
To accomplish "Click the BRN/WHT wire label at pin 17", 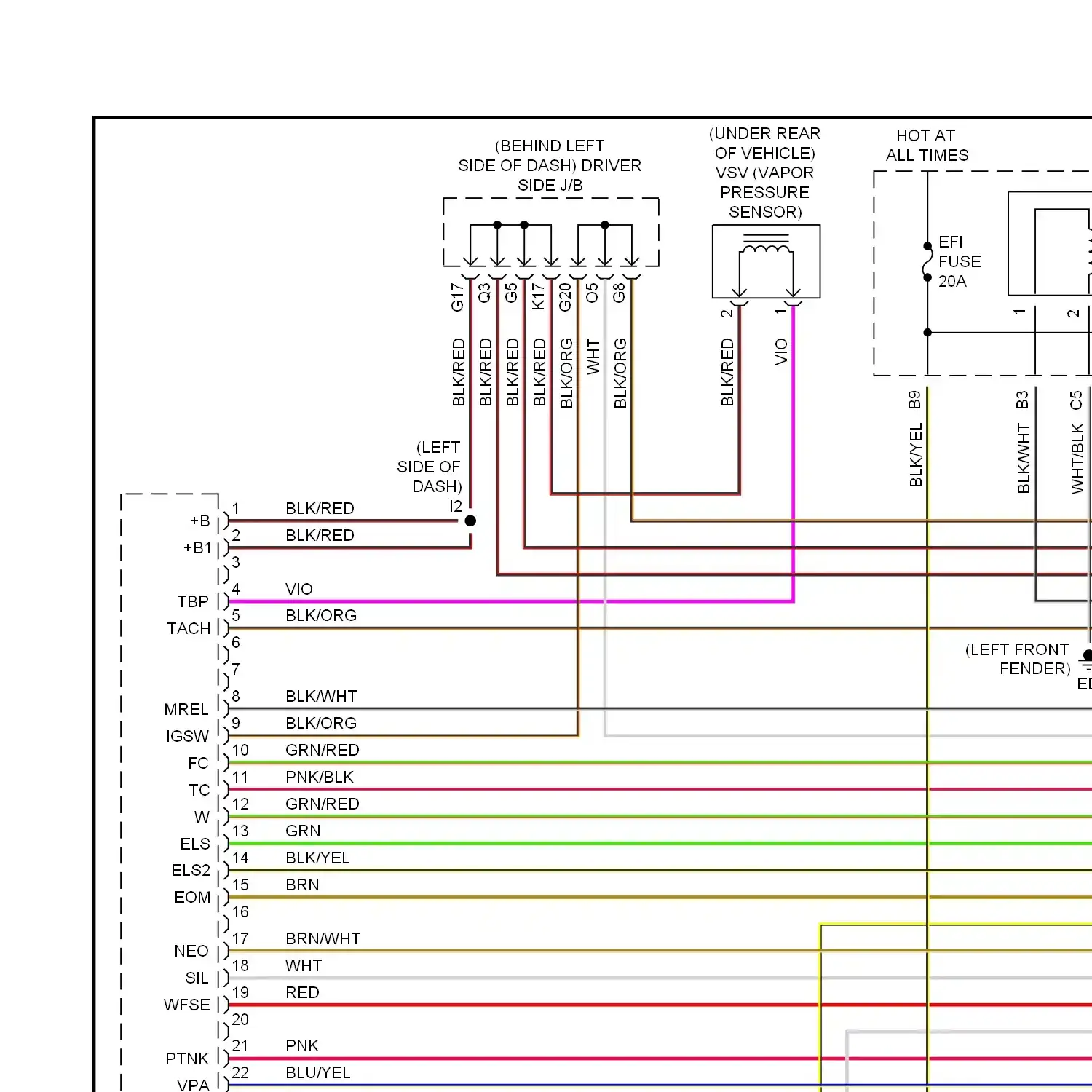I will click(323, 938).
